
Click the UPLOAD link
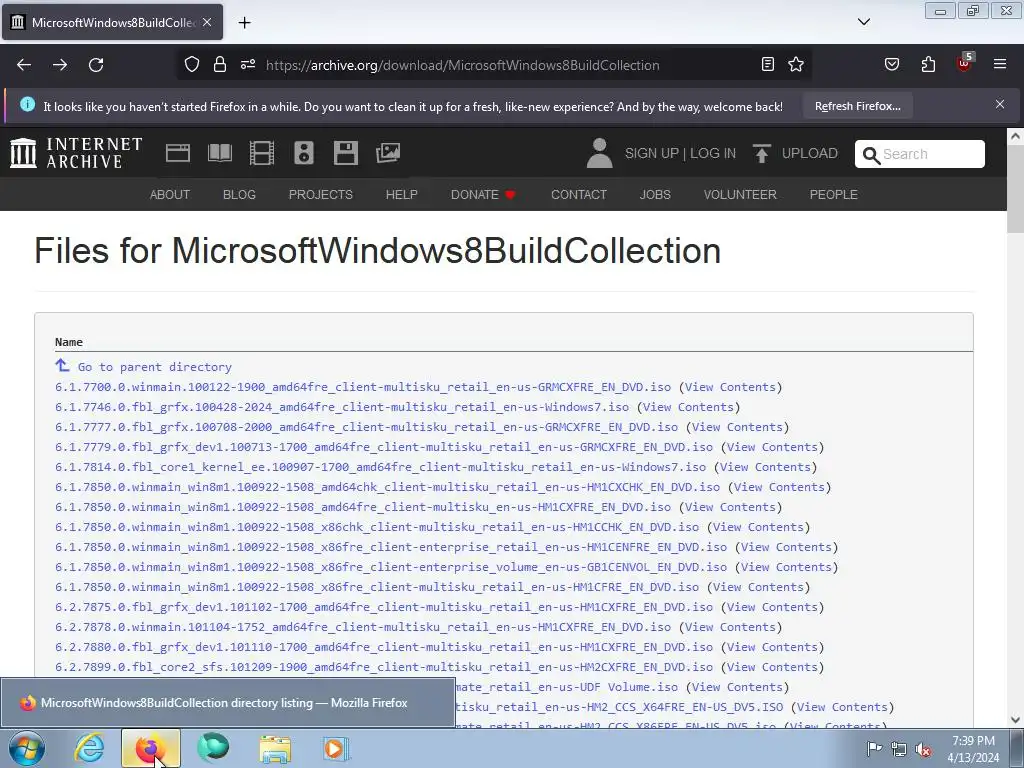[x=795, y=153]
